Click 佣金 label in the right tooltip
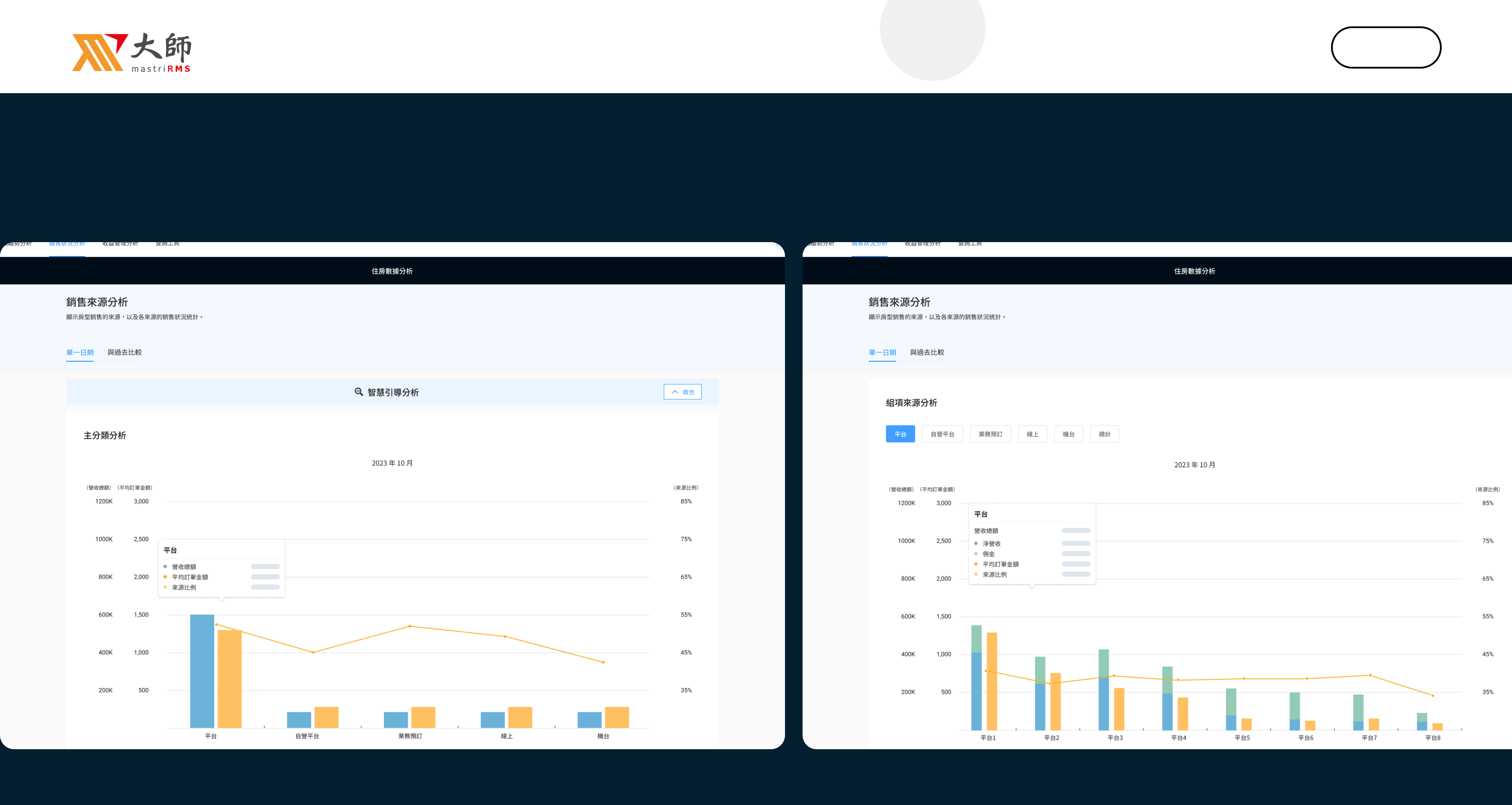Viewport: 1512px width, 805px height. (988, 554)
